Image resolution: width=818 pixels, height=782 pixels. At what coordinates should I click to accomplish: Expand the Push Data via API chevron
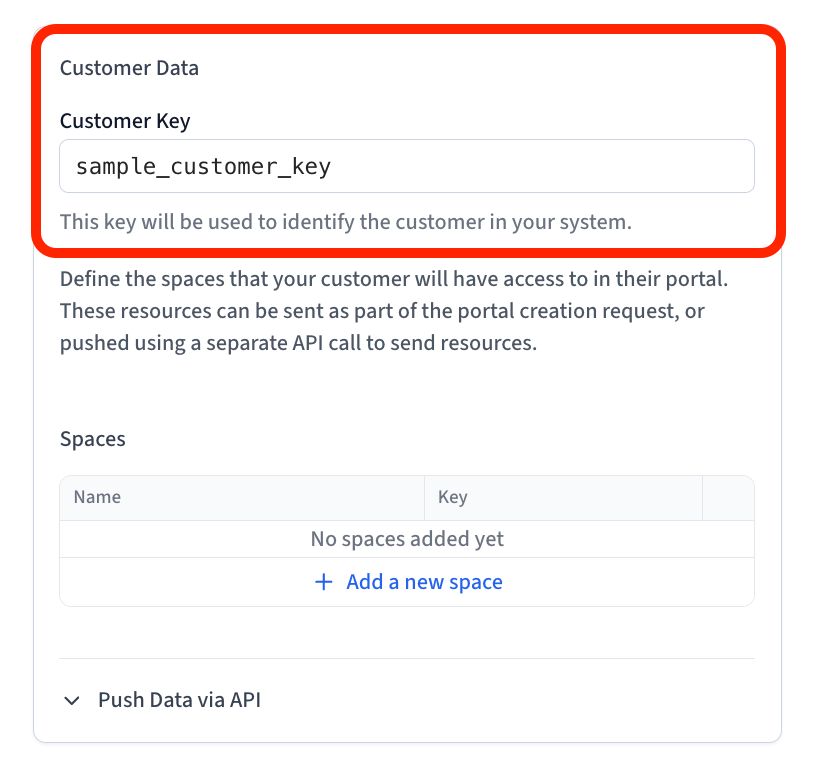[x=72, y=701]
